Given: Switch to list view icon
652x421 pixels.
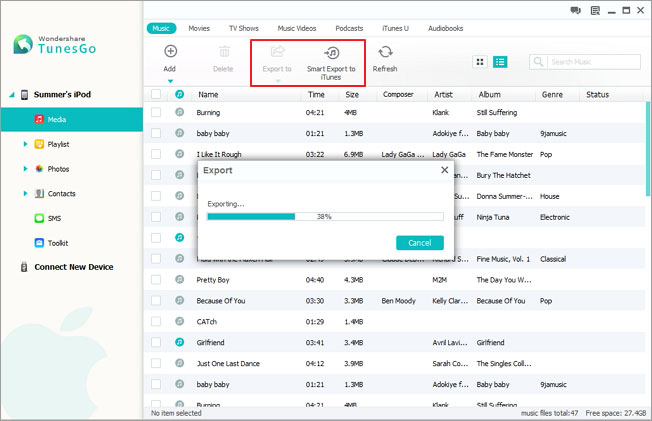Looking at the screenshot, I should pos(500,62).
